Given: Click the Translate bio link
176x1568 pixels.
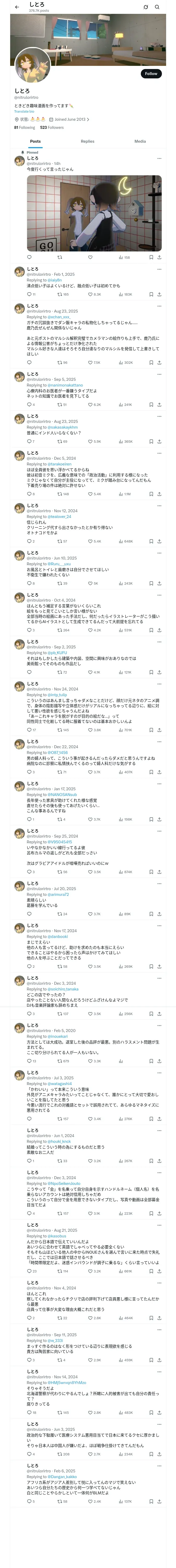Looking at the screenshot, I should 24,111.
